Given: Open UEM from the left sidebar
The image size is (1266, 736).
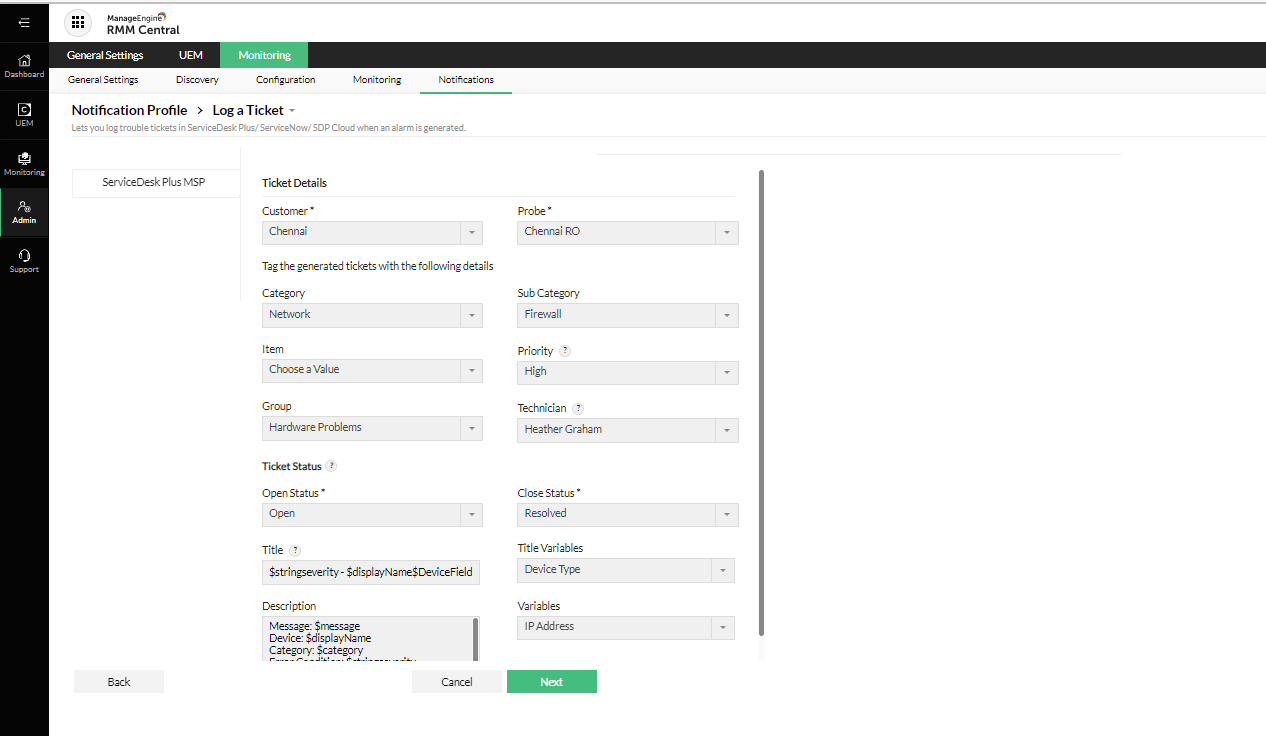Looking at the screenshot, I should (x=24, y=112).
